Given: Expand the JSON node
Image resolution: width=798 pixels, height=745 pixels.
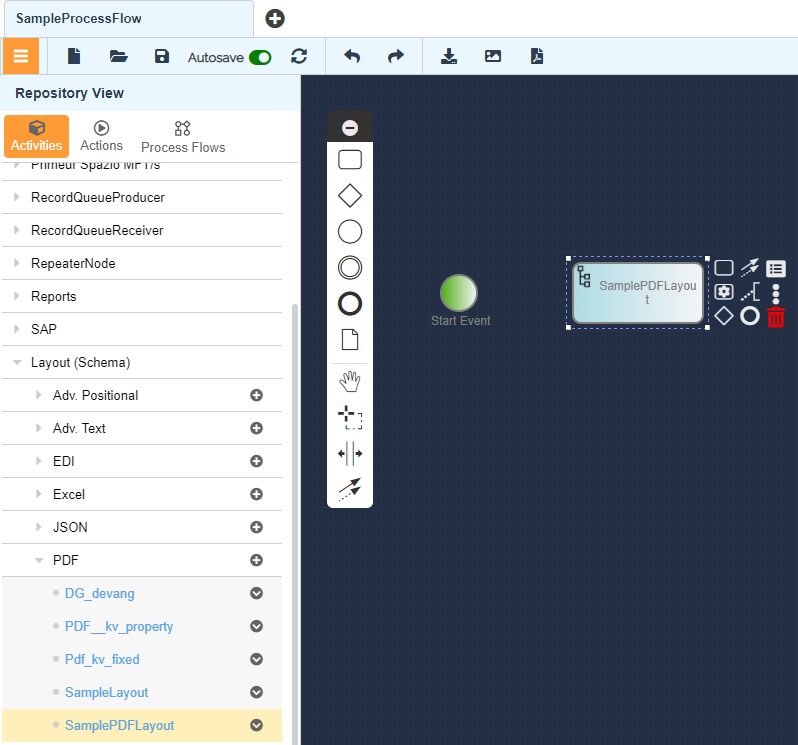Looking at the screenshot, I should [39, 527].
